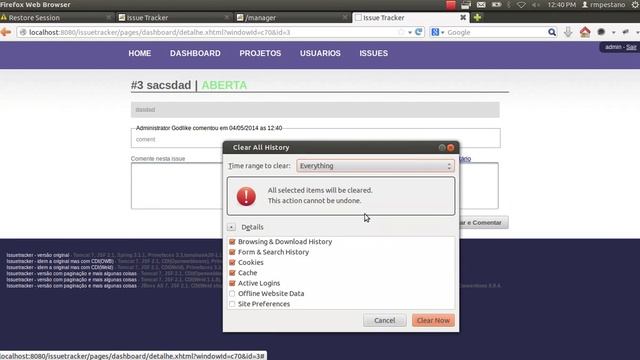Switch to the Restore Session tab
The width and height of the screenshot is (640, 360).
tap(56, 18)
